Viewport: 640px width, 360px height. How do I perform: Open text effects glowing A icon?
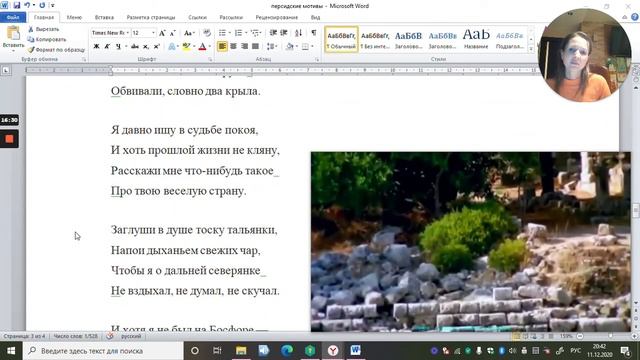172,47
